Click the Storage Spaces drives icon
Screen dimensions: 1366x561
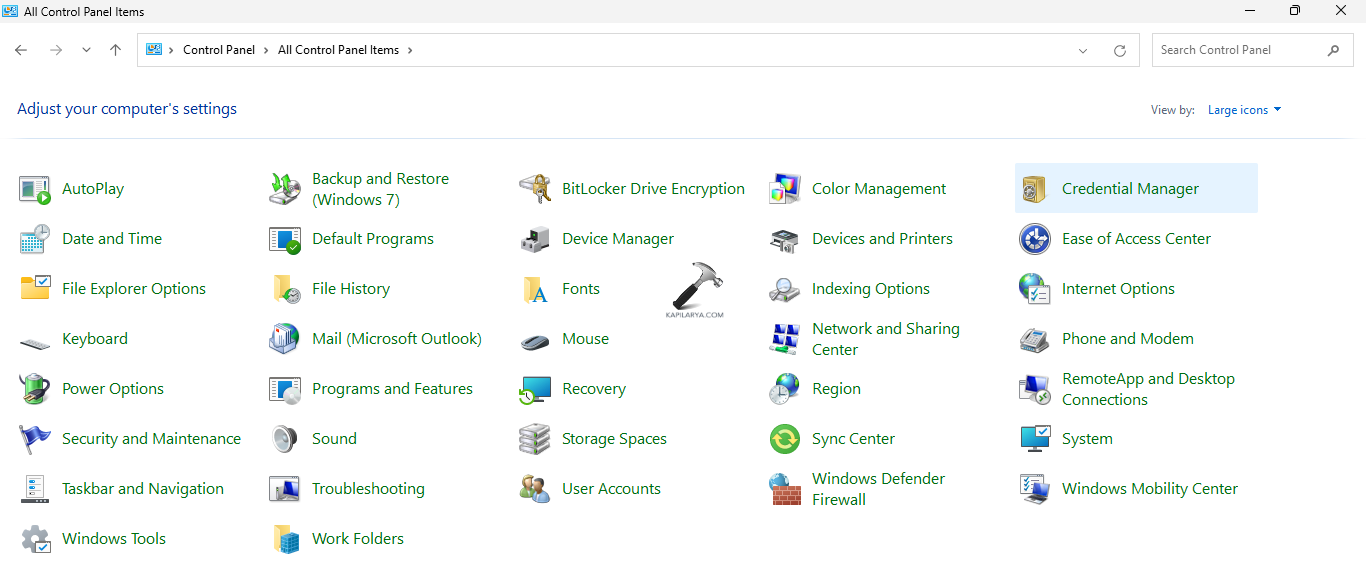point(535,439)
